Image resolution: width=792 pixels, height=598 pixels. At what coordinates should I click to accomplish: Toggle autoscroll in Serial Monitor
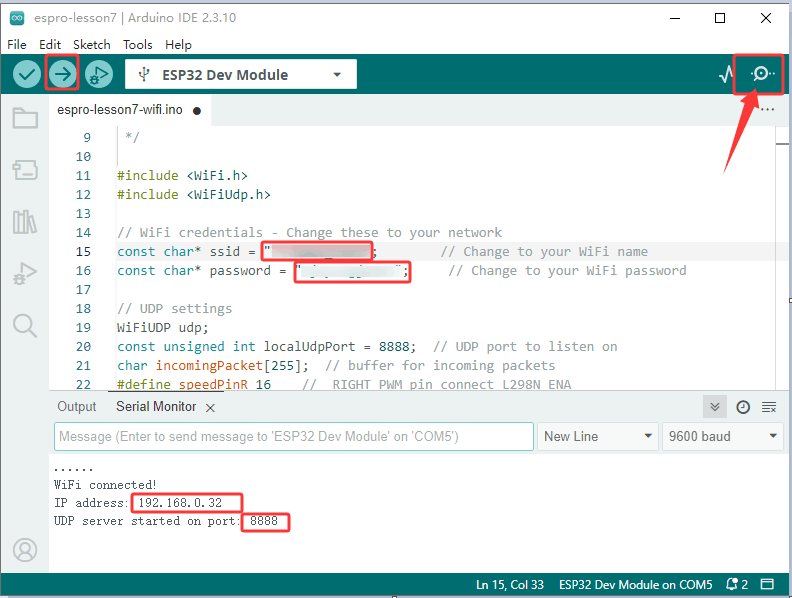pyautogui.click(x=715, y=407)
